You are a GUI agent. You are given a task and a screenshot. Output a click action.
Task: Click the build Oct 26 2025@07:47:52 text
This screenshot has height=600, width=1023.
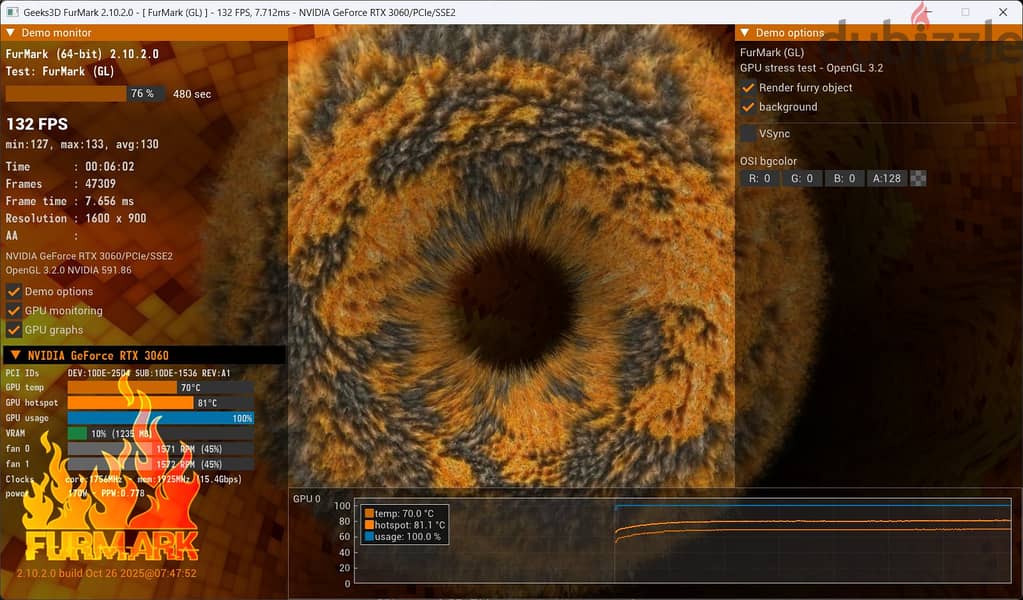[127, 573]
